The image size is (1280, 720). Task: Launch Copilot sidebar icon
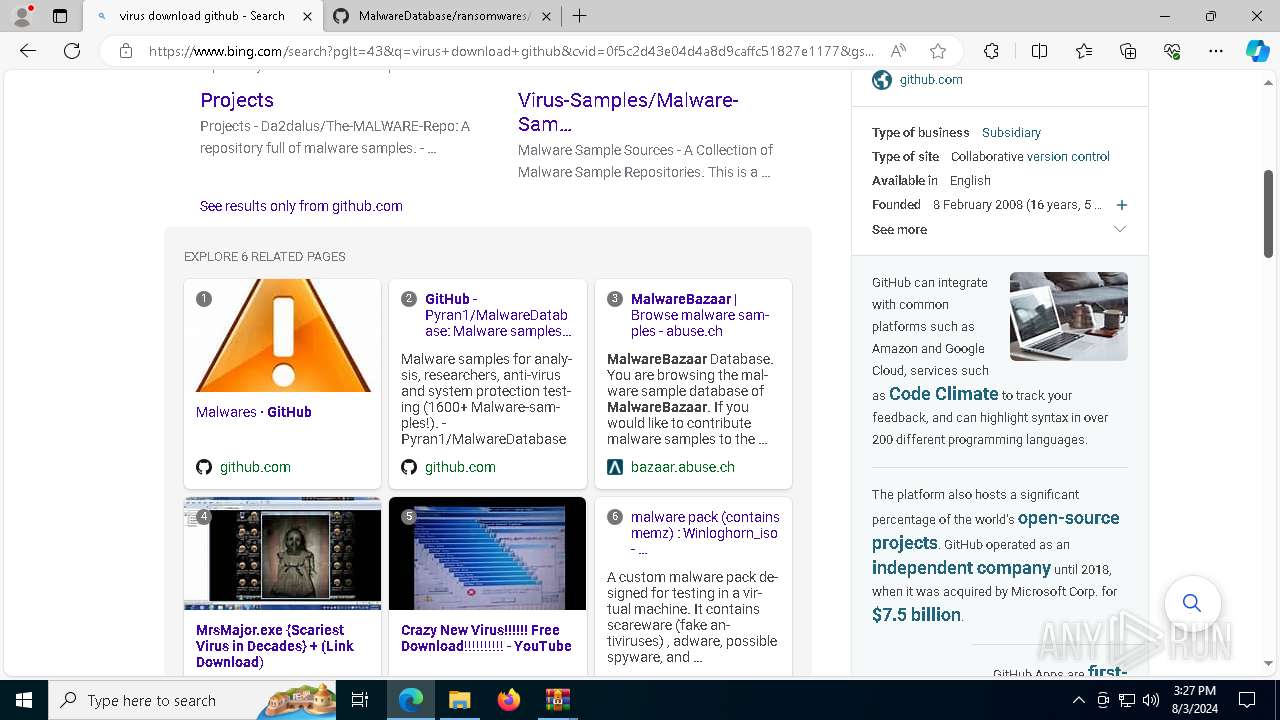[x=1257, y=51]
